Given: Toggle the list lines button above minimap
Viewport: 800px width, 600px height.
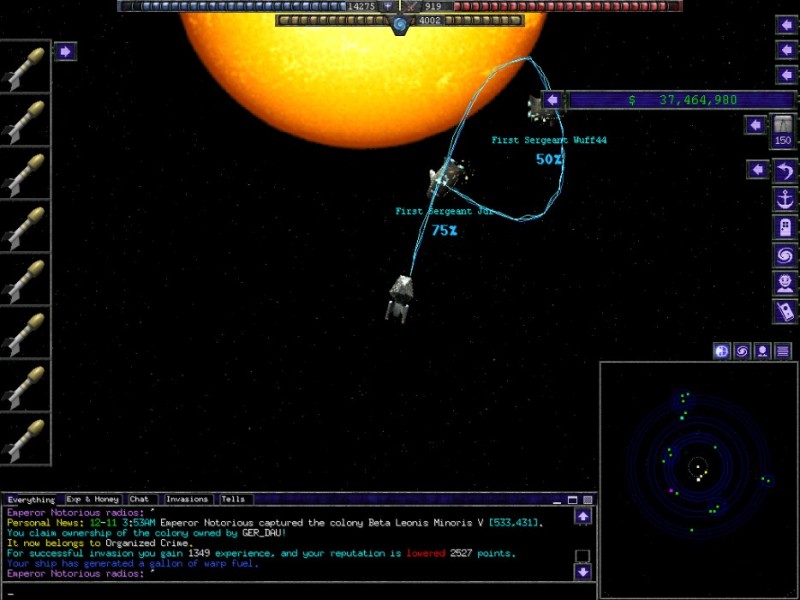Looking at the screenshot, I should [782, 351].
